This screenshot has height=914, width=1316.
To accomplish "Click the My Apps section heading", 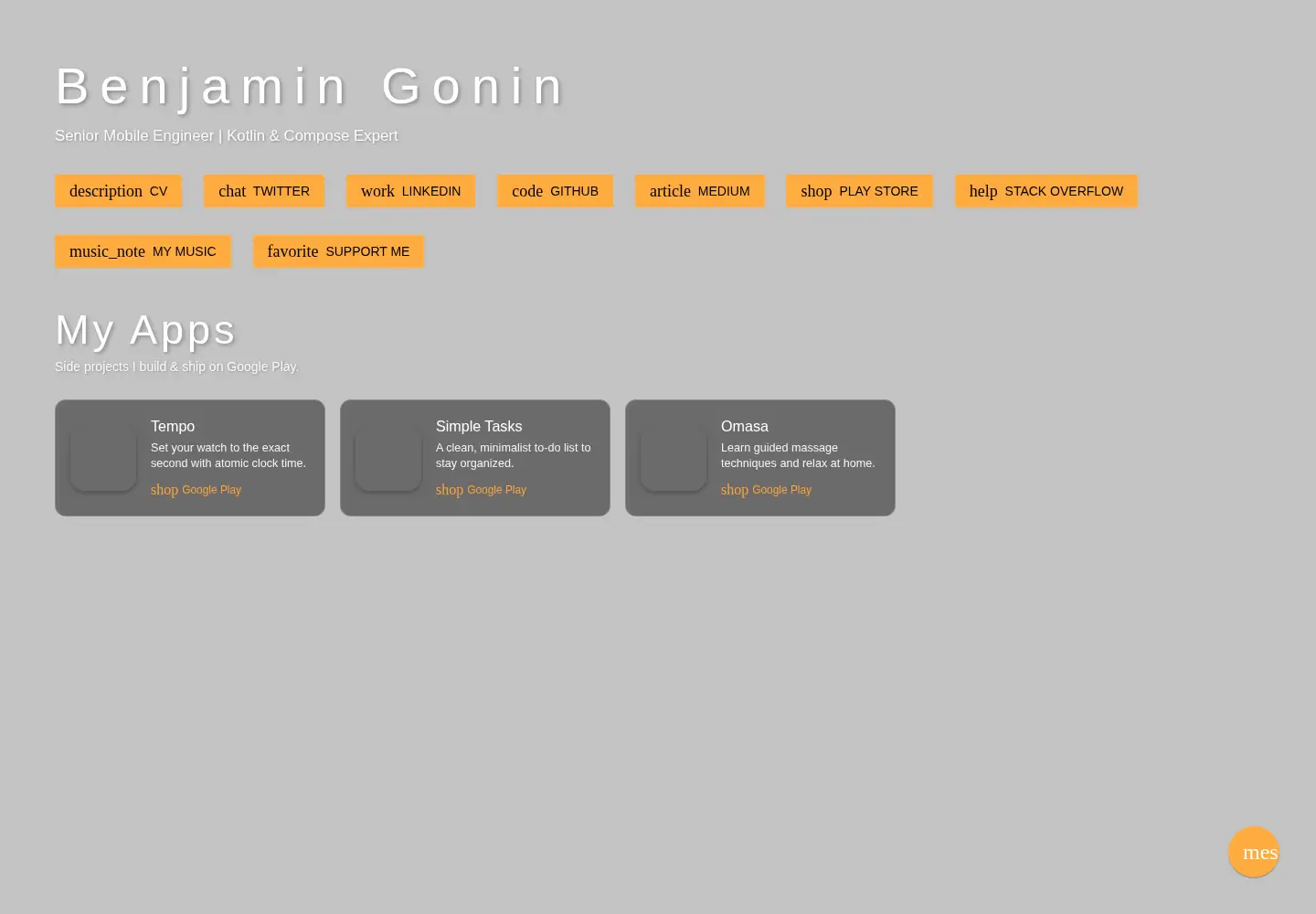I will (x=145, y=330).
